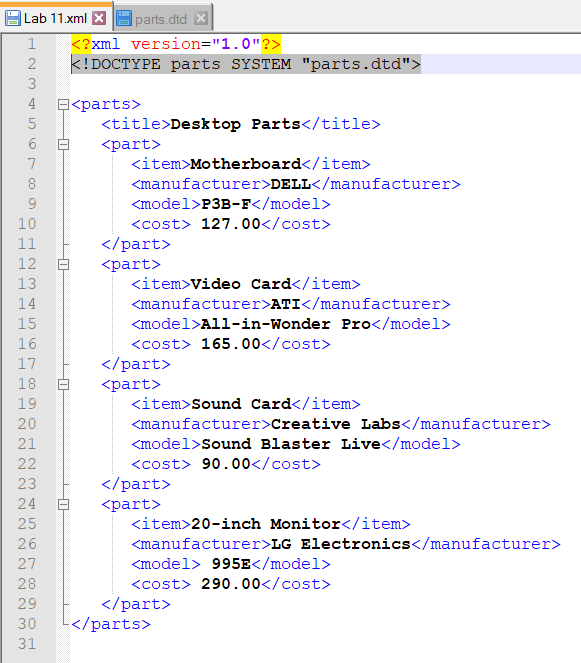Click the 'Video Card' item text

(241, 284)
